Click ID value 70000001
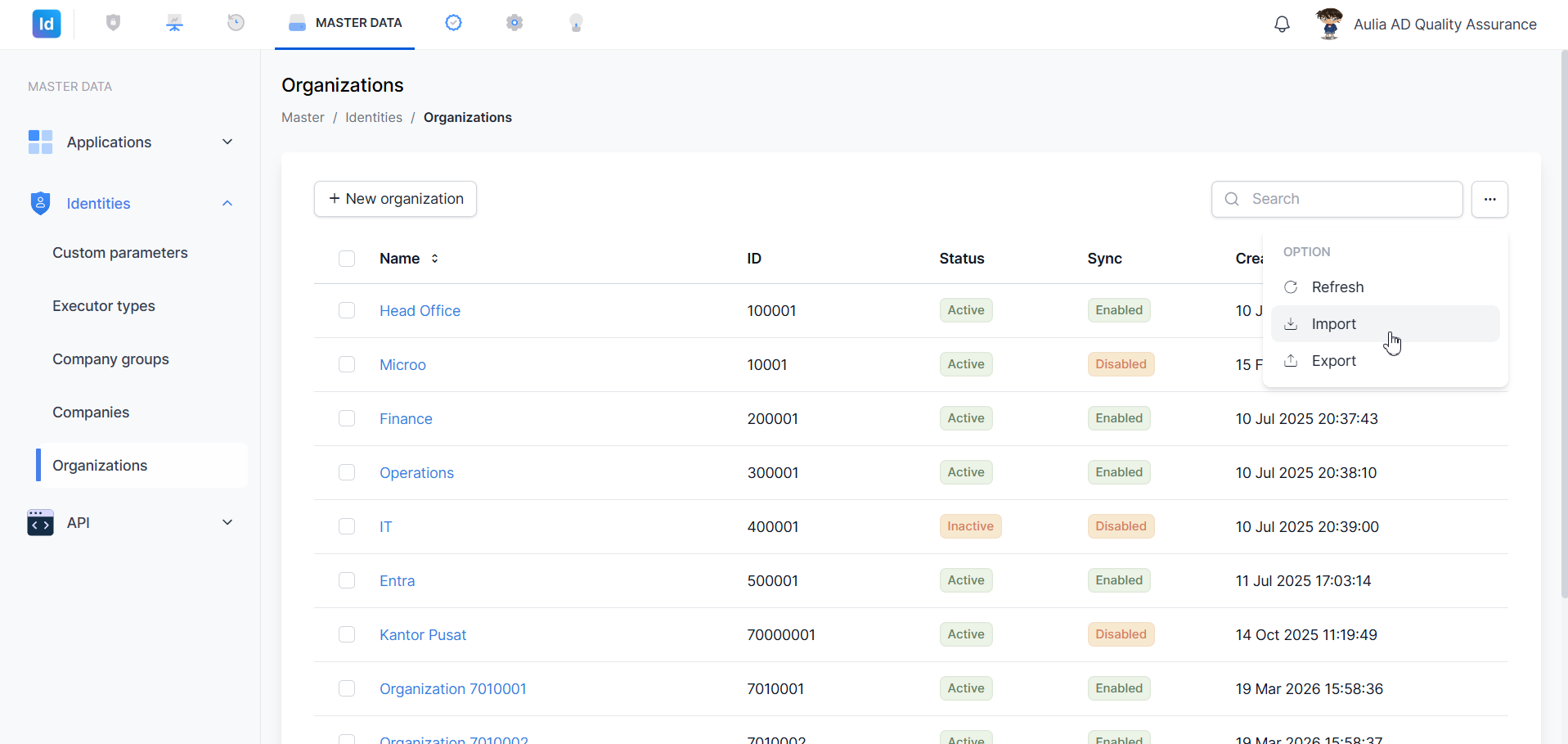 [781, 635]
